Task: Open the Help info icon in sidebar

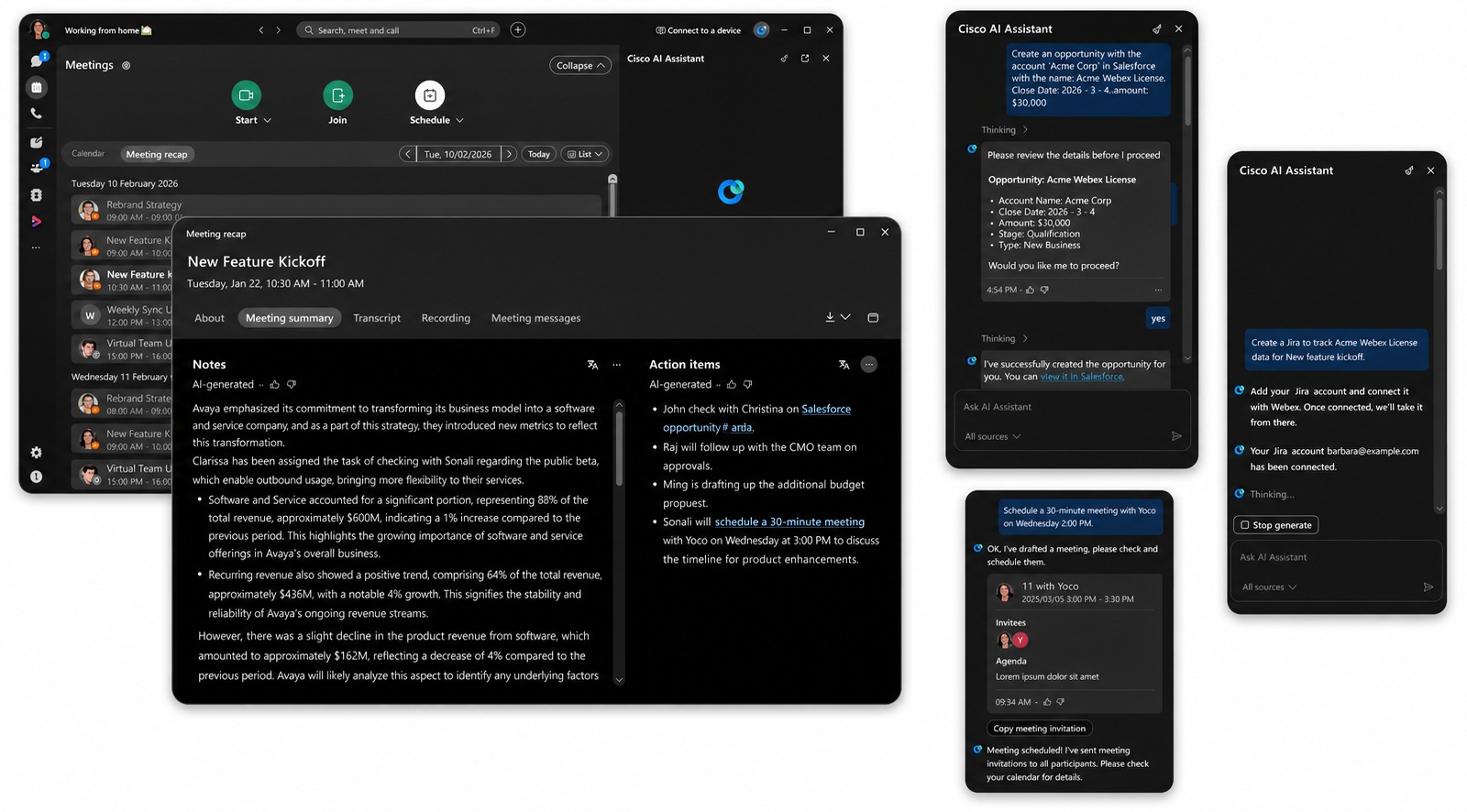Action: (x=37, y=477)
